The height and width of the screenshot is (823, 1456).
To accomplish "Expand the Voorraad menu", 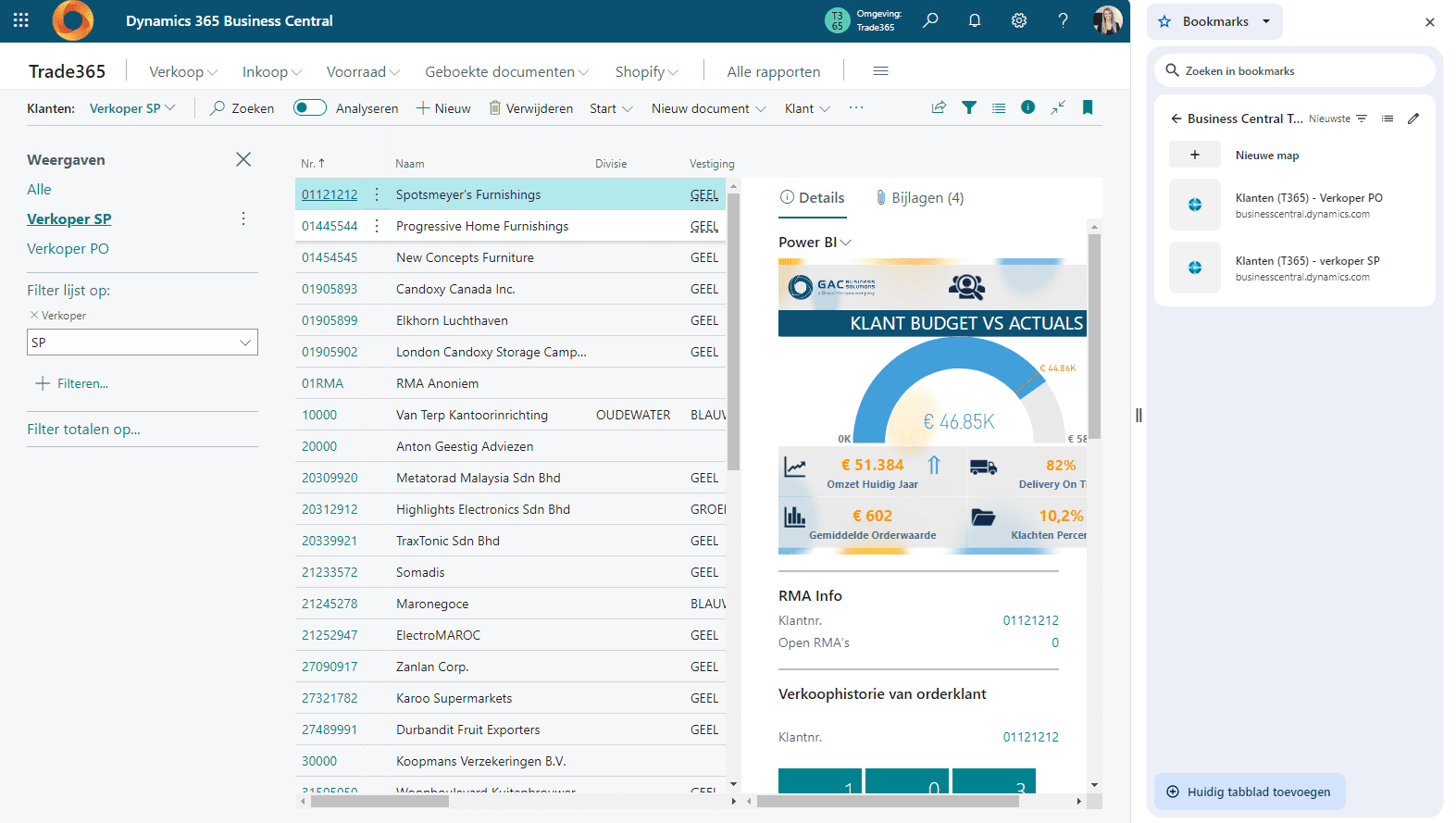I will coord(363,71).
